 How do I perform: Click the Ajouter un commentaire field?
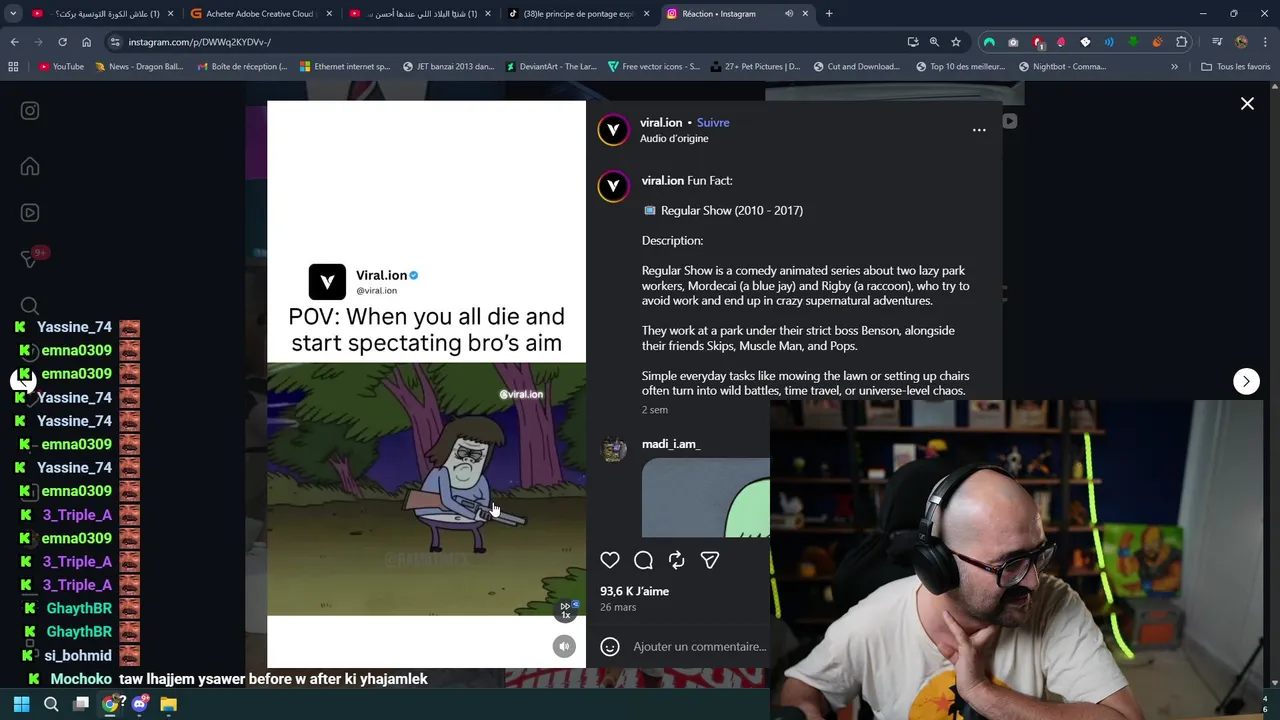700,646
